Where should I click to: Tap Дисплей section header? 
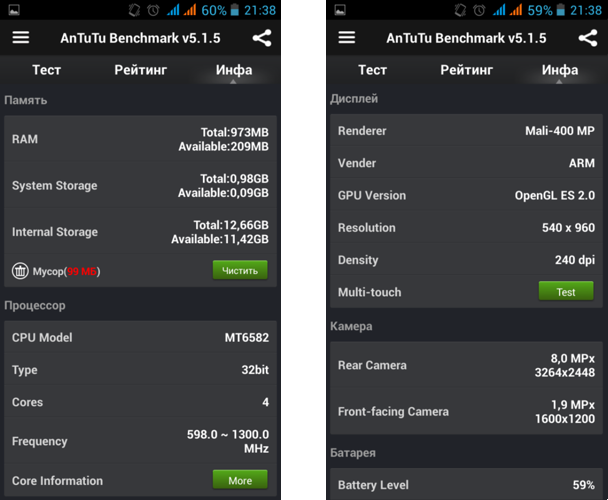tap(354, 99)
